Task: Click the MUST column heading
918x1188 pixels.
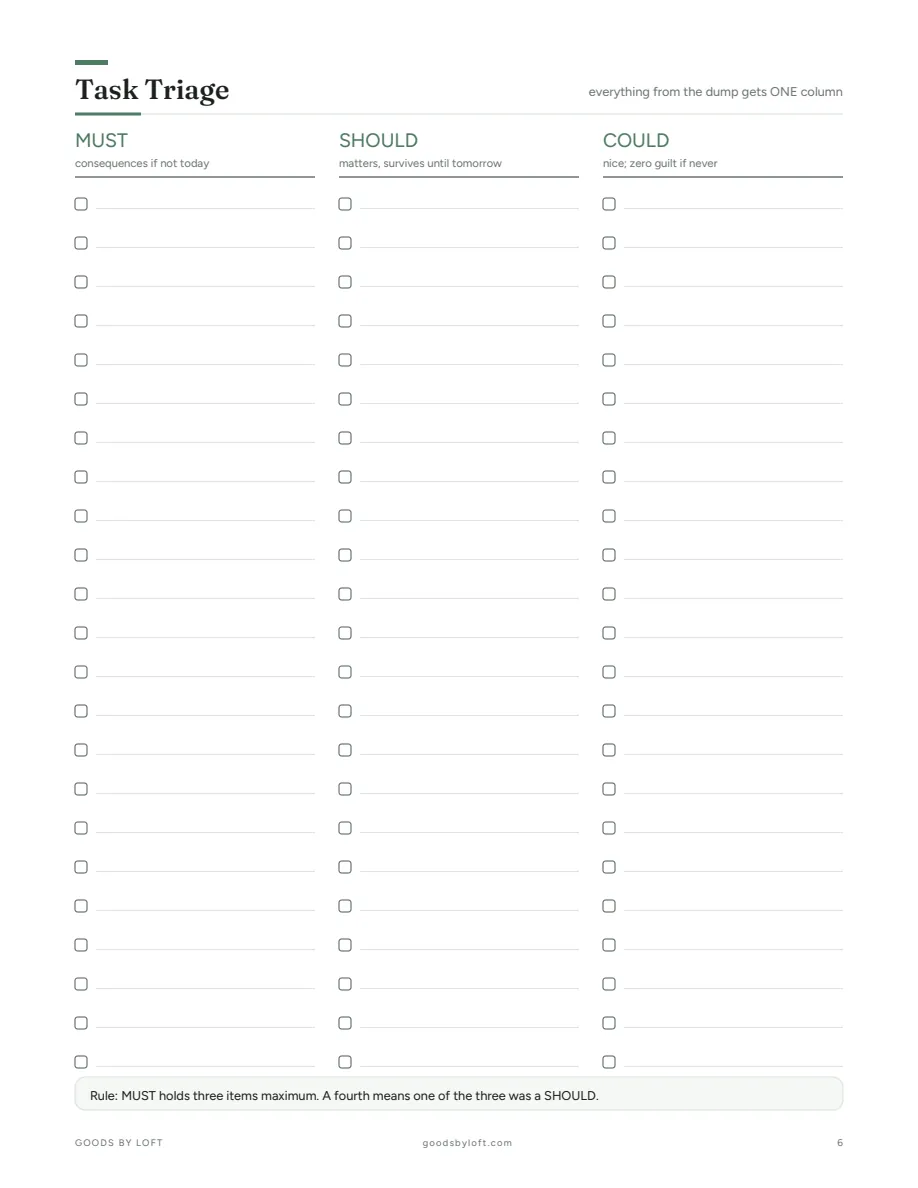Action: pyautogui.click(x=101, y=140)
